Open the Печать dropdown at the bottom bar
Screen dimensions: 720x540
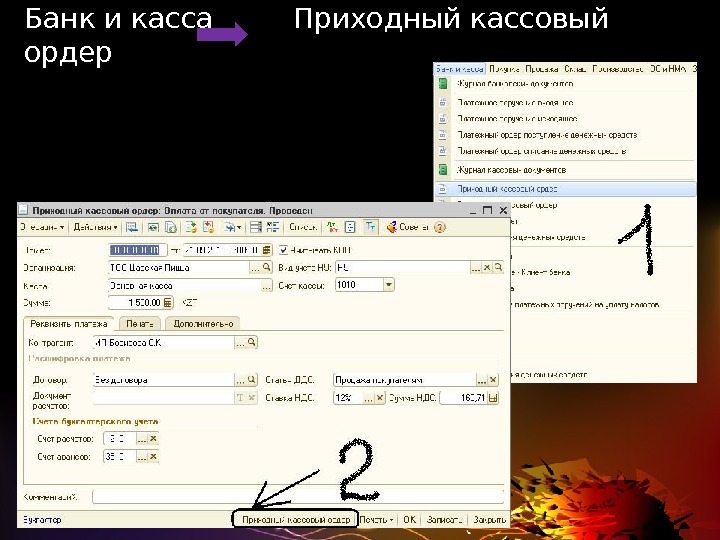coord(377,520)
